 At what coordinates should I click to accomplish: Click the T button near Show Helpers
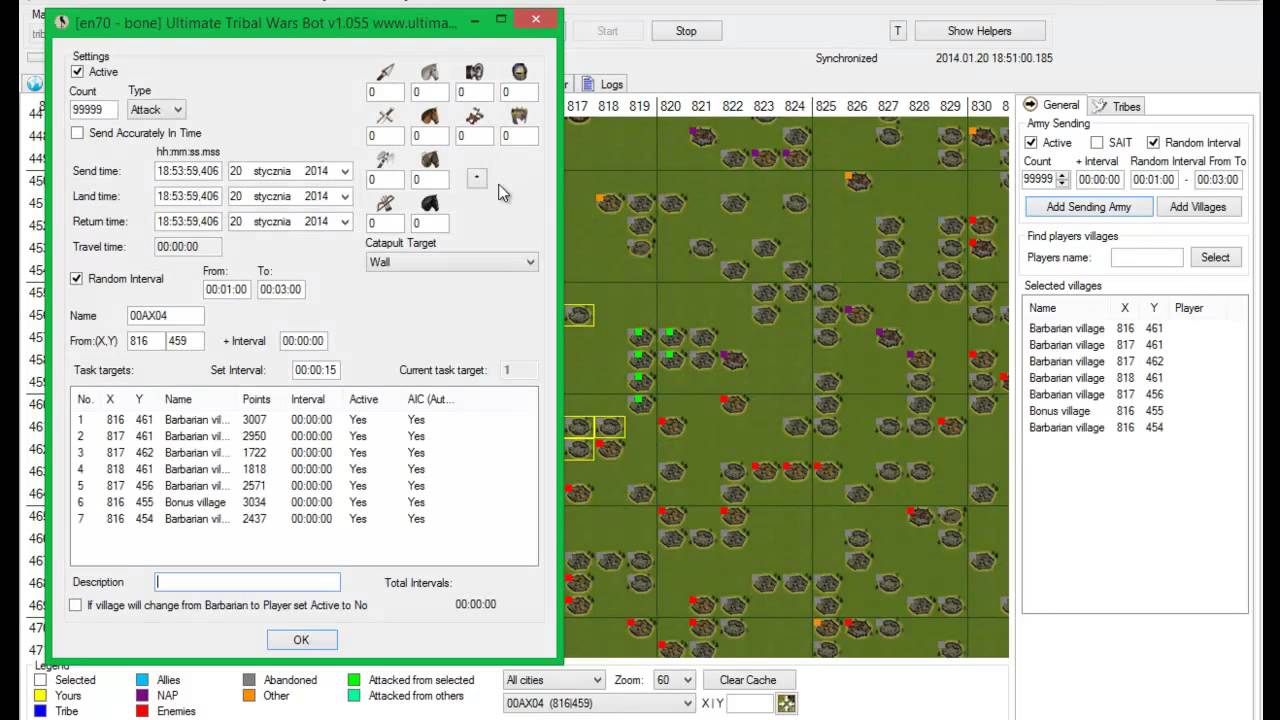(897, 31)
